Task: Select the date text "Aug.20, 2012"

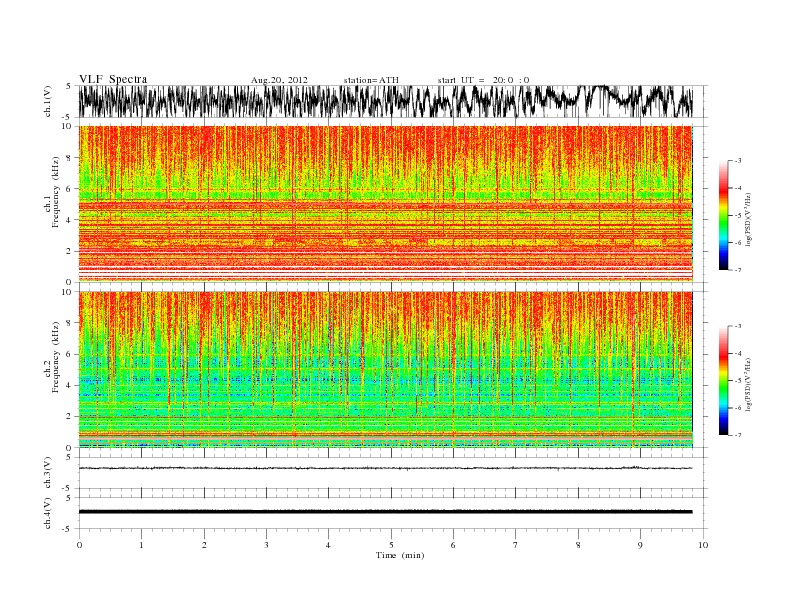Action: click(x=279, y=80)
